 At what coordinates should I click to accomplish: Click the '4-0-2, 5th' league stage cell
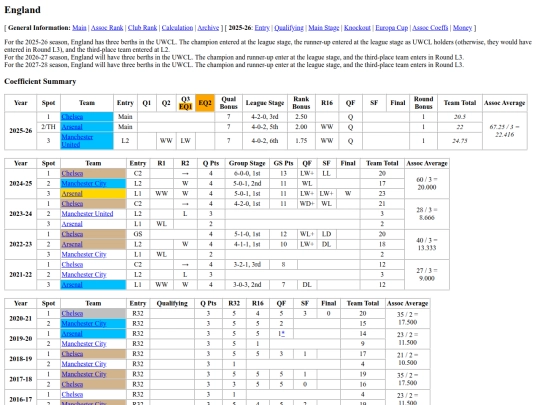(264, 127)
